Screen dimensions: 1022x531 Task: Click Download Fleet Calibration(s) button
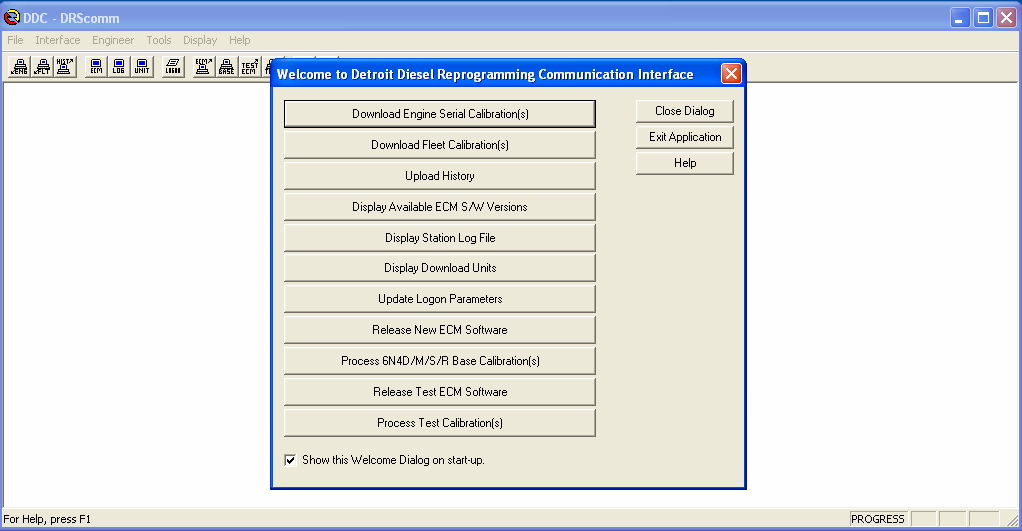point(440,145)
